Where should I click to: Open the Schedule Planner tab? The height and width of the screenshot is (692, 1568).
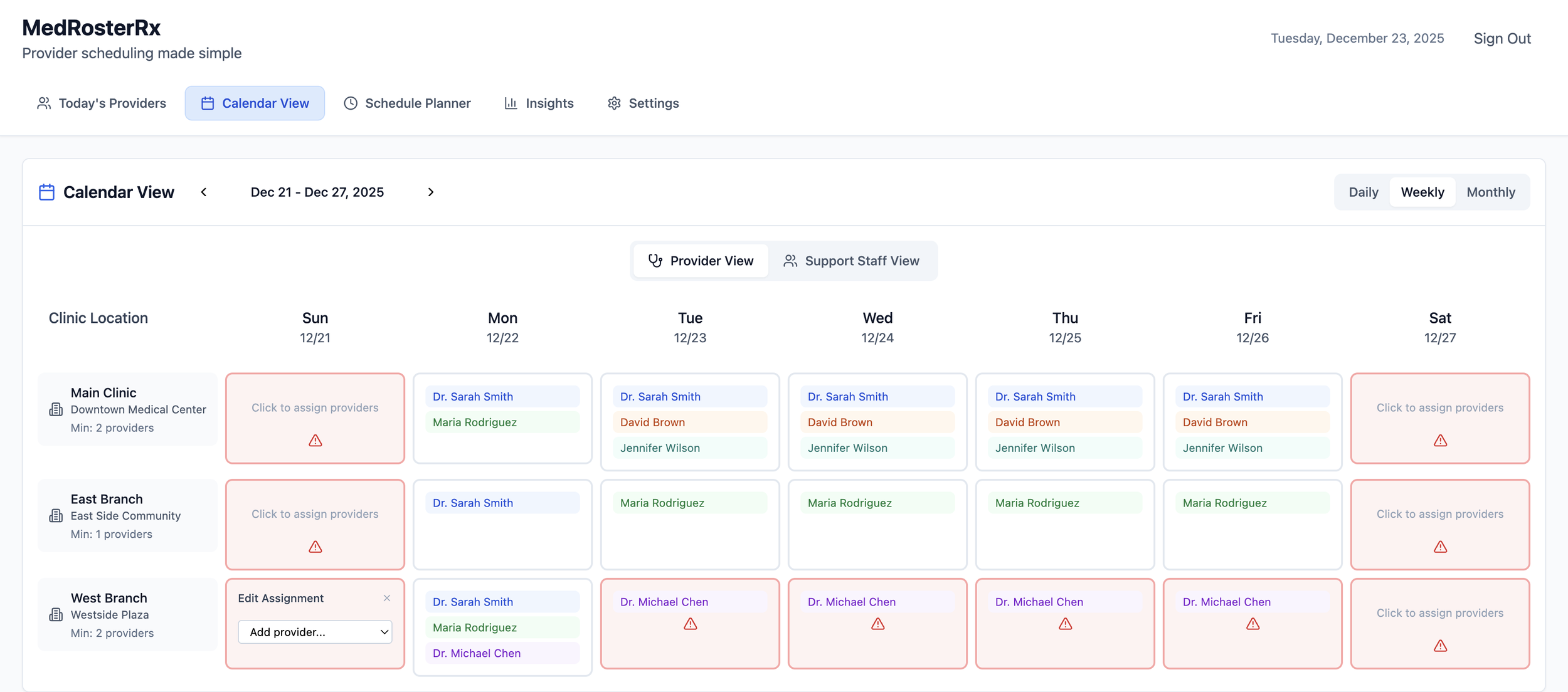[407, 103]
